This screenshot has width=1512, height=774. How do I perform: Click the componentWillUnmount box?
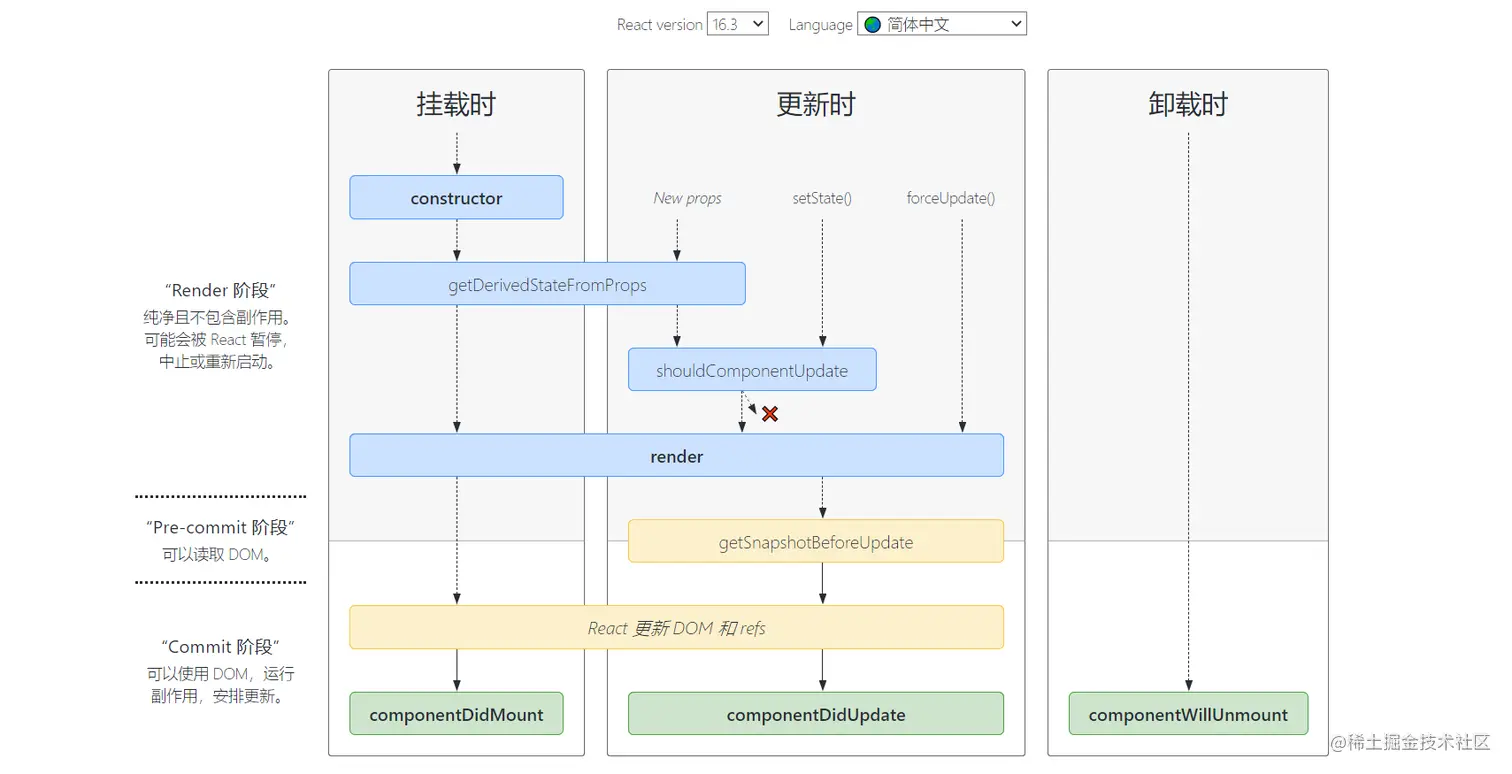[x=1188, y=714]
